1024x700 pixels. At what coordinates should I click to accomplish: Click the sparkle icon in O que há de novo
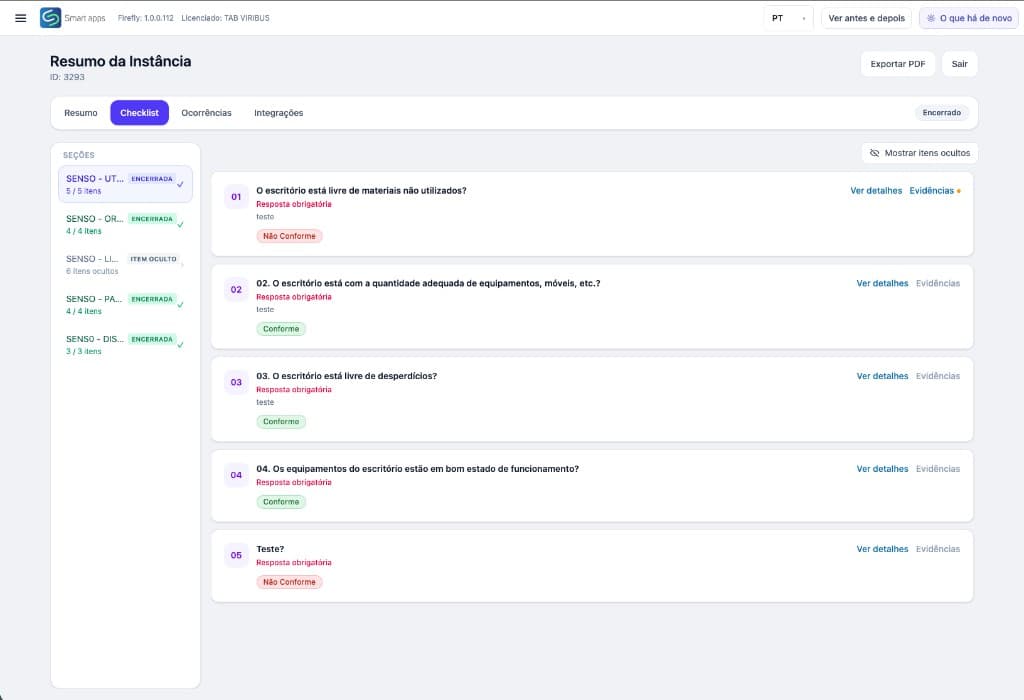tap(931, 18)
